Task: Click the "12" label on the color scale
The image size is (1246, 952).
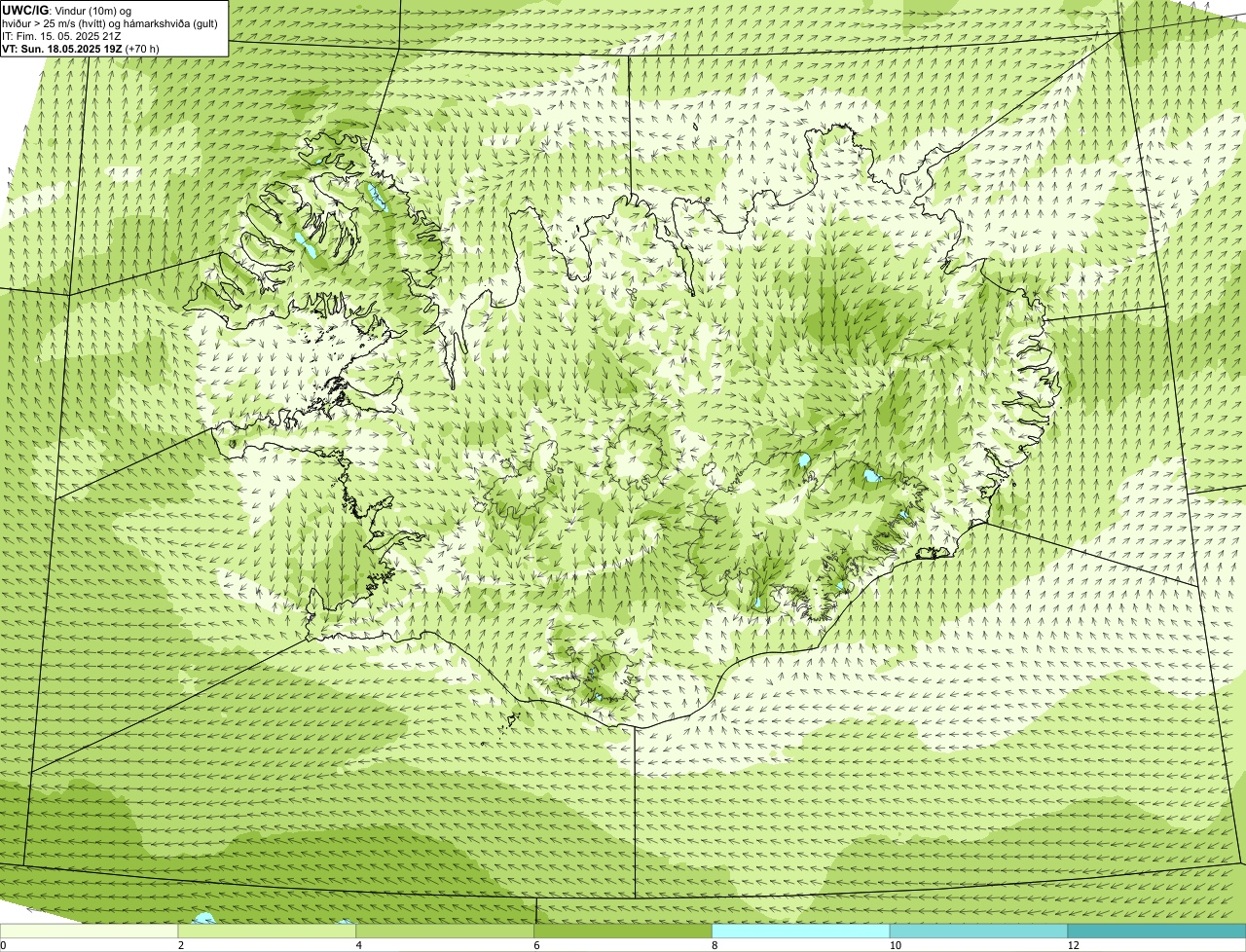Action: point(1072,945)
